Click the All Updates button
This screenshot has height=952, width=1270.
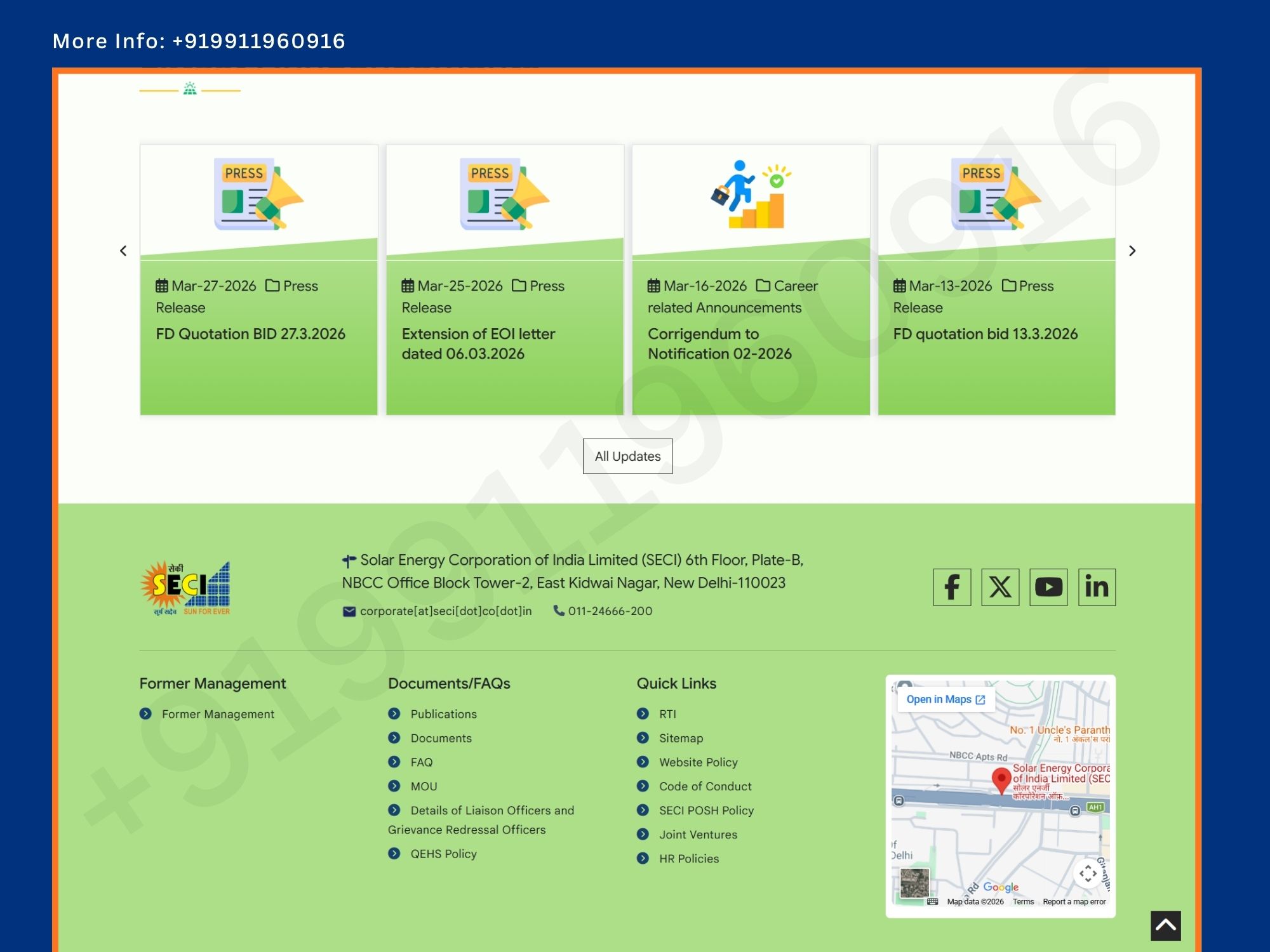pos(627,456)
